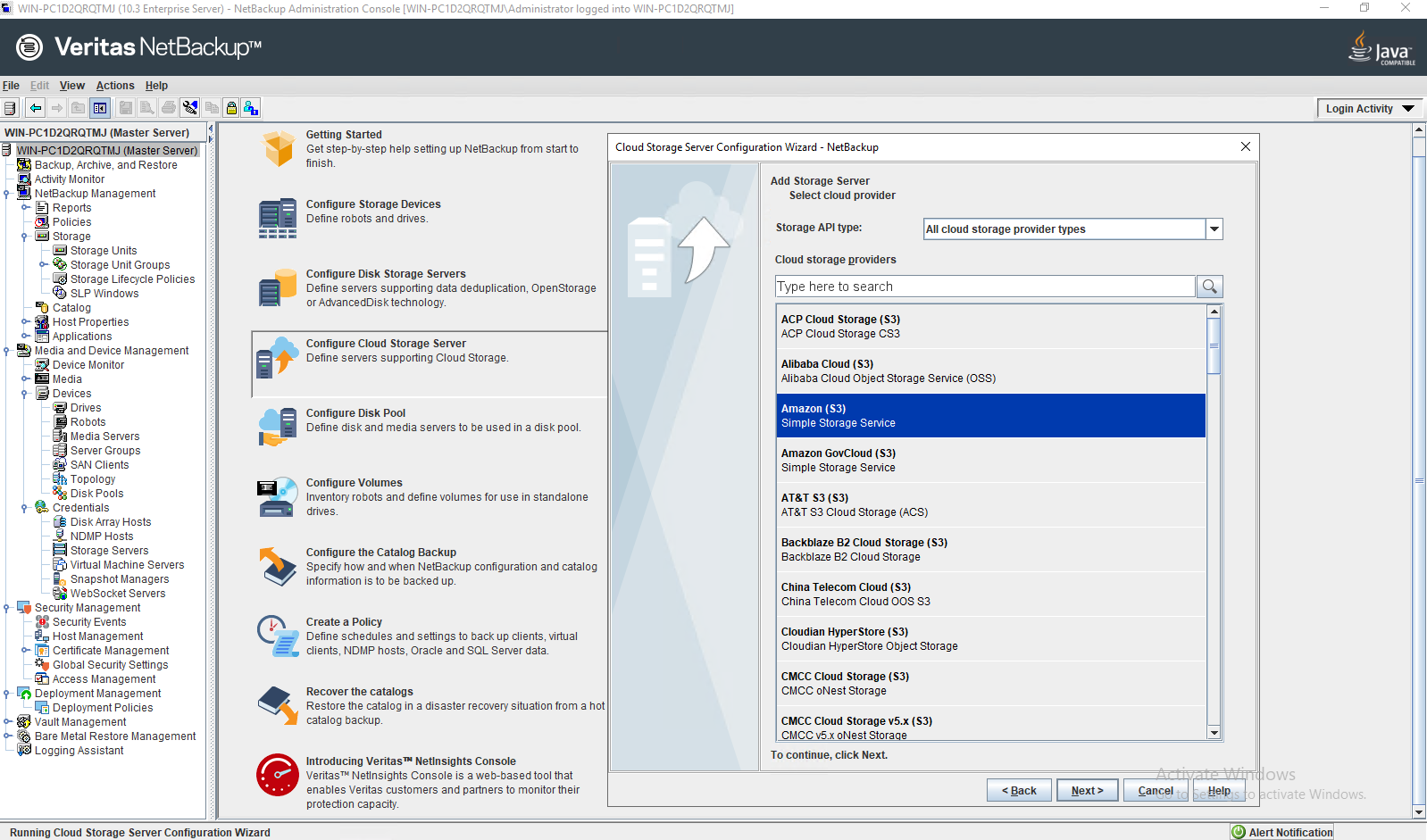
Task: Open the Actions menu
Action: coord(115,86)
